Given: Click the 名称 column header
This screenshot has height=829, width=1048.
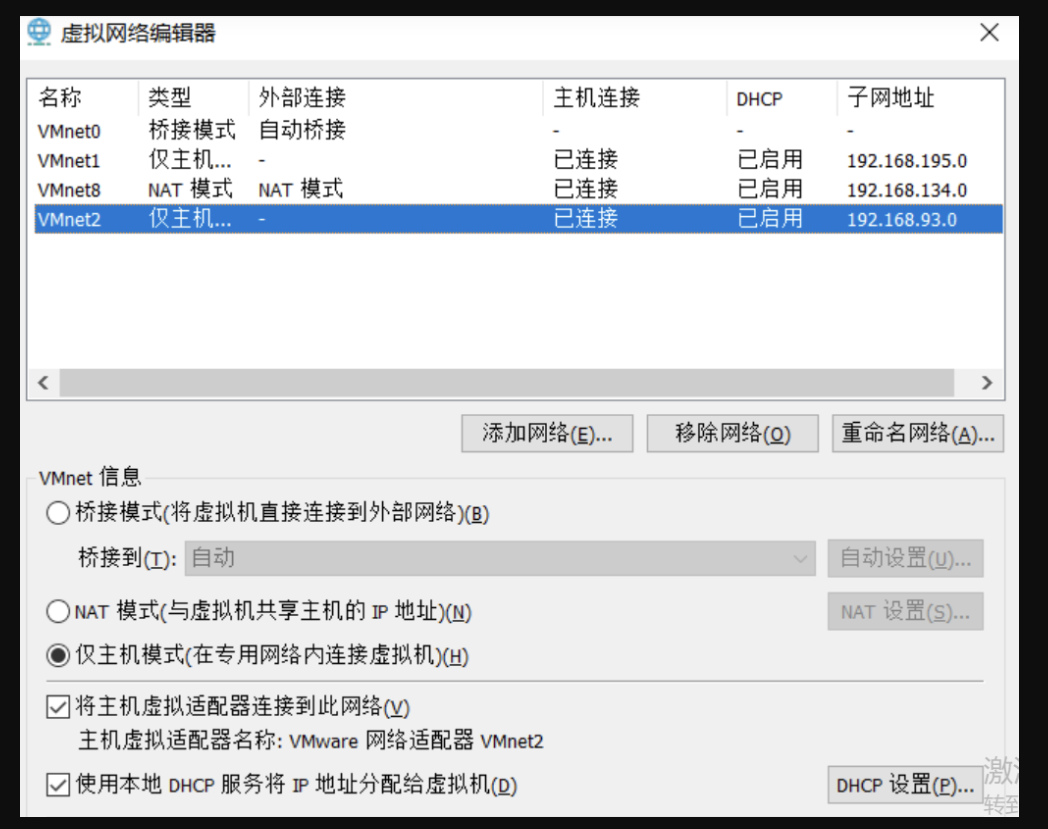Looking at the screenshot, I should point(85,98).
